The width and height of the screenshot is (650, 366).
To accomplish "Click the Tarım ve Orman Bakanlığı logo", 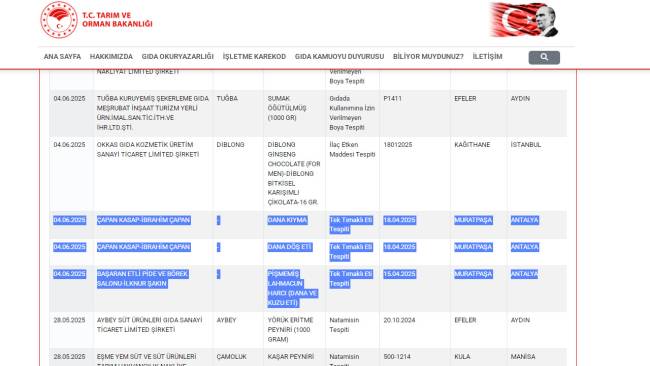I will (97, 20).
